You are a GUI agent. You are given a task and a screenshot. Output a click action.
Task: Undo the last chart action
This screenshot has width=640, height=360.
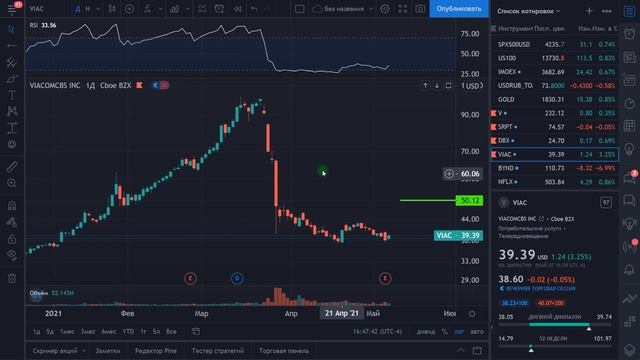tap(254, 9)
